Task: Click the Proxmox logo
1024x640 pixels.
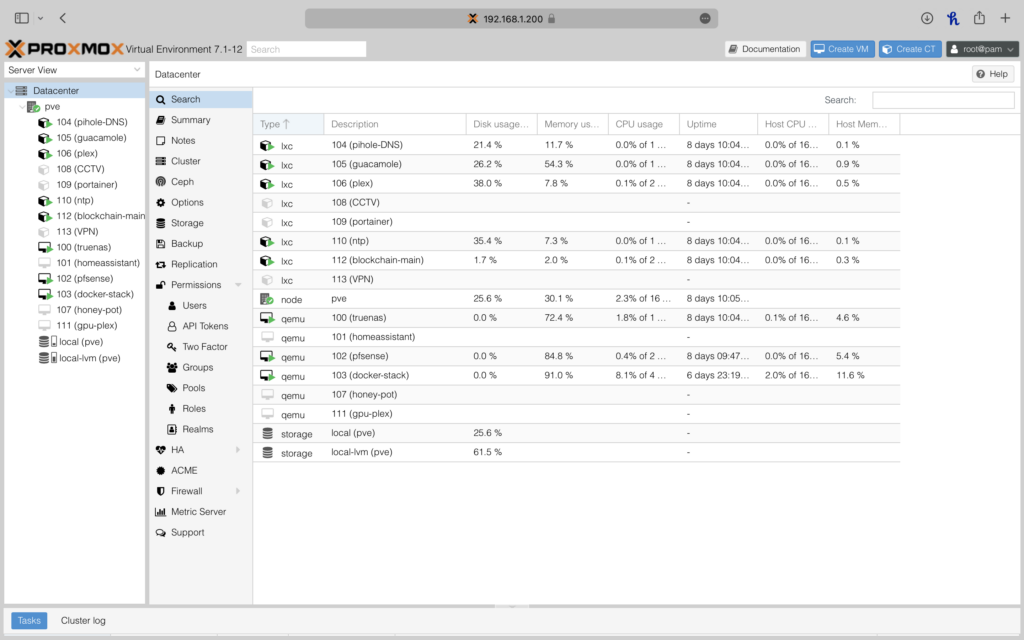Action: pos(64,48)
